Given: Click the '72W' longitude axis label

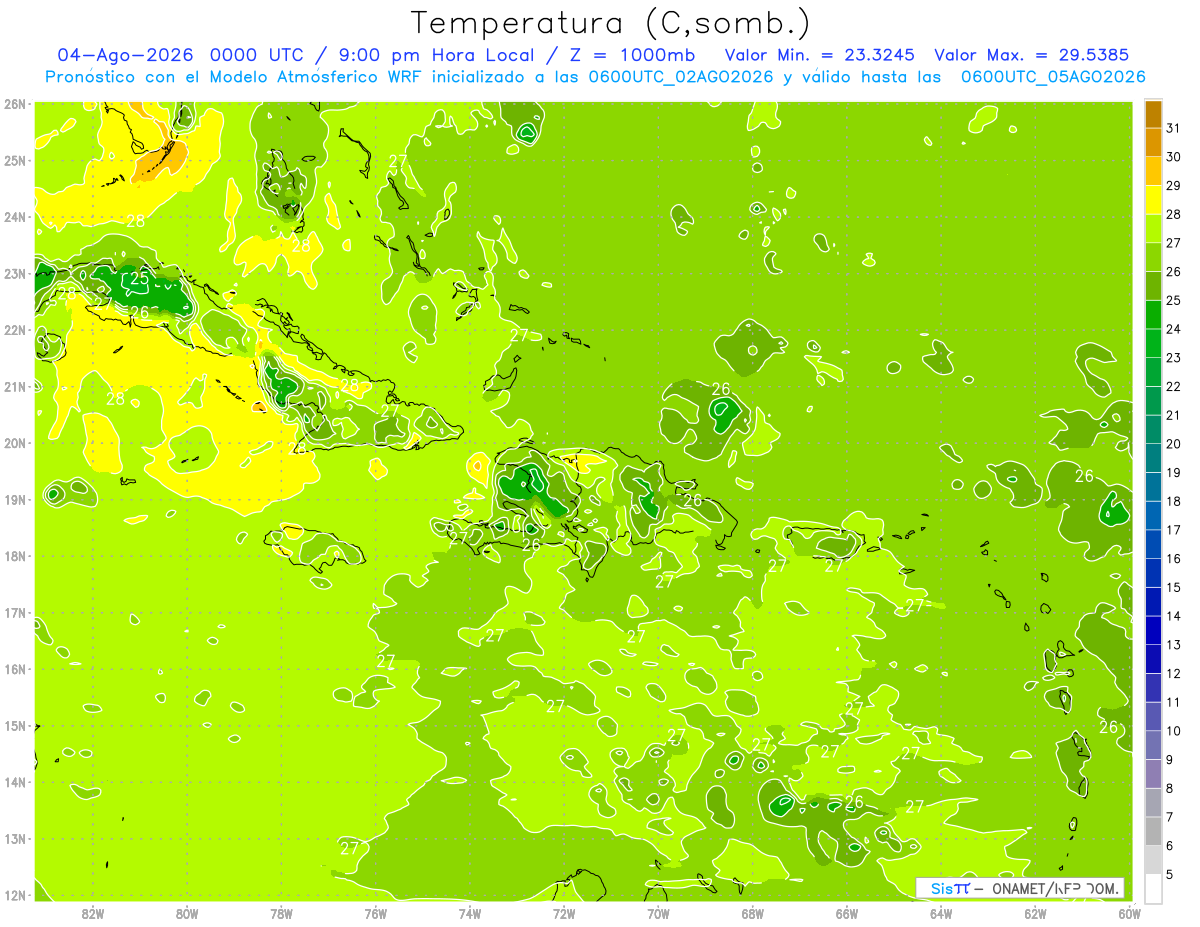Looking at the screenshot, I should point(564,913).
